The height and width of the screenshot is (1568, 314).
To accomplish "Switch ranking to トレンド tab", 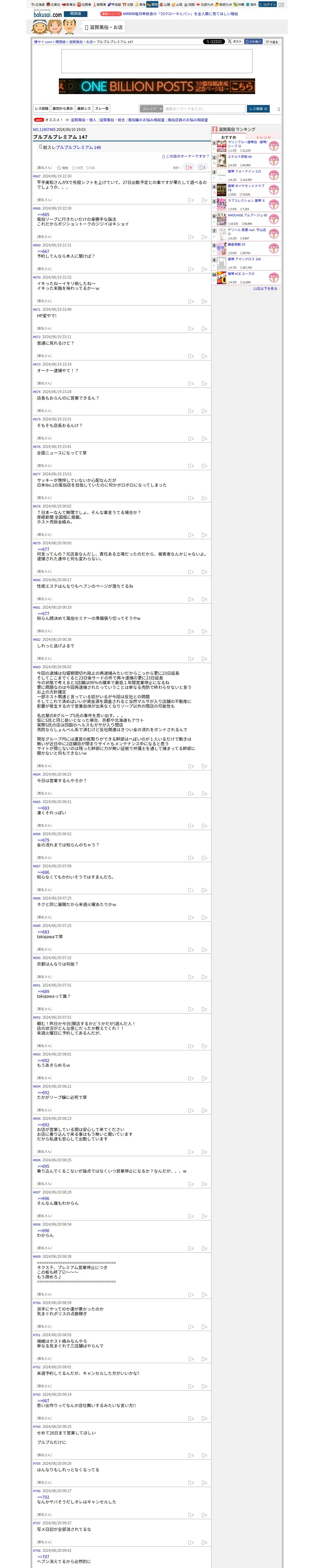I will (x=263, y=137).
